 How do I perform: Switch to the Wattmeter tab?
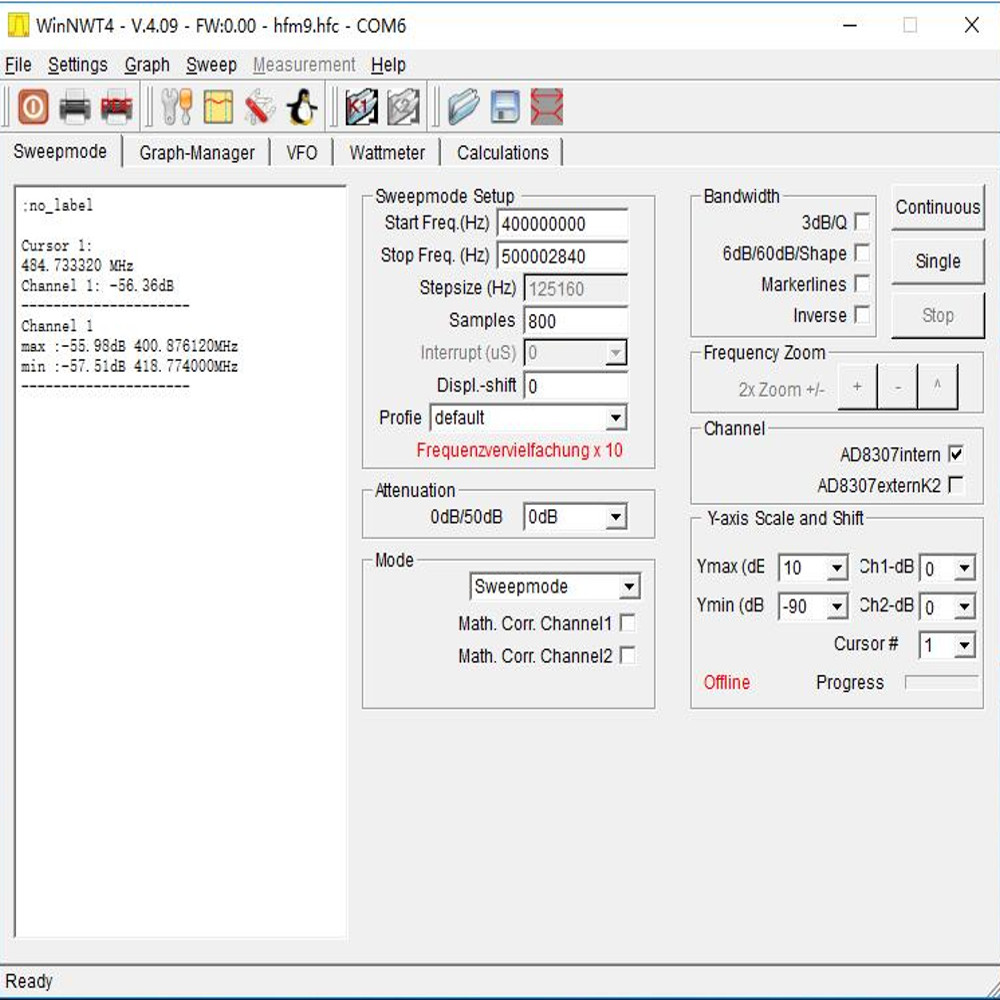[x=388, y=152]
